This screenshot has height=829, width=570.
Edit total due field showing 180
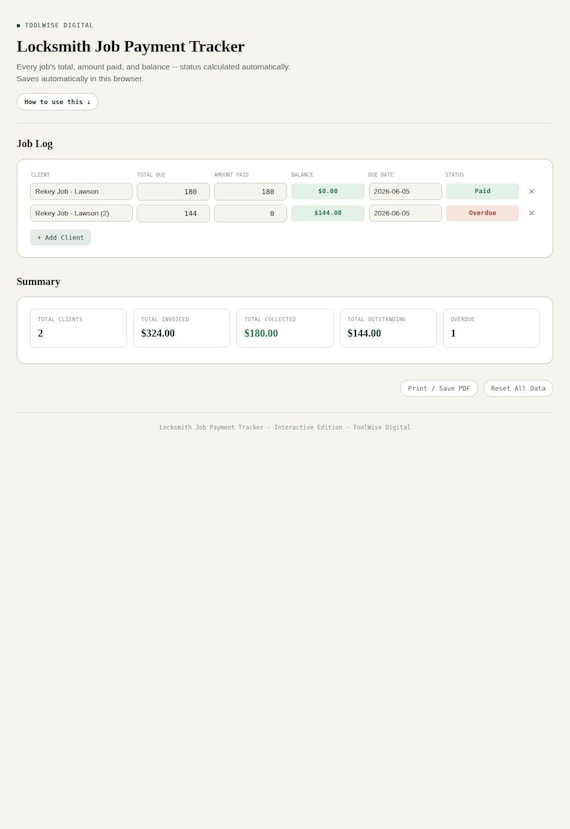pyautogui.click(x=173, y=191)
